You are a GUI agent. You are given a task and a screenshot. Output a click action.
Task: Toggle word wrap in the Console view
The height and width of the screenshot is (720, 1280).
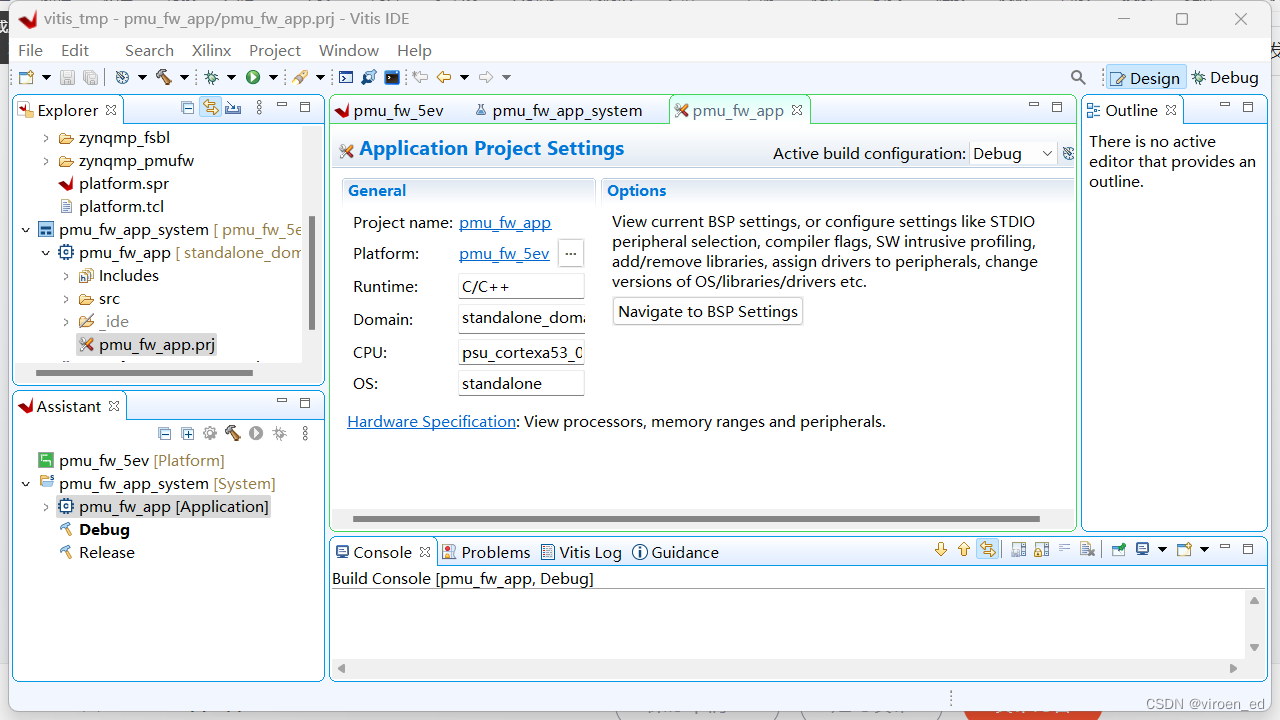1065,549
